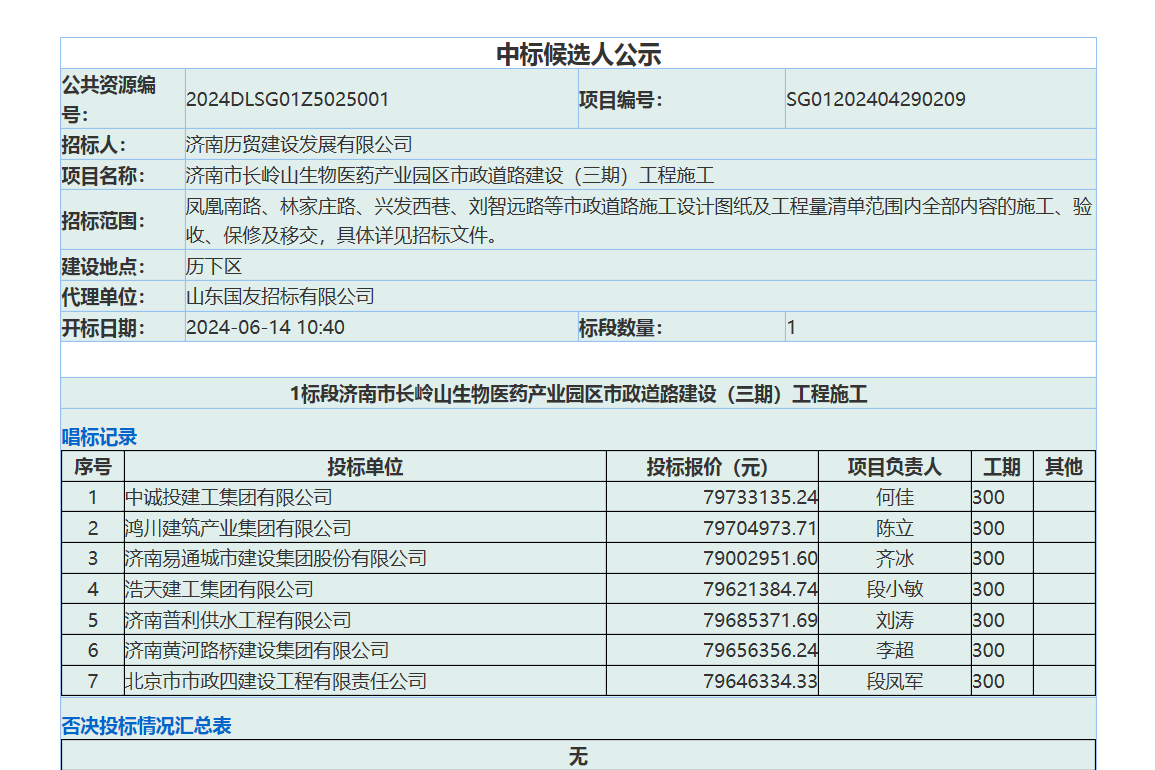Select bid price 79002951.60
The height and width of the screenshot is (770, 1155).
[760, 559]
